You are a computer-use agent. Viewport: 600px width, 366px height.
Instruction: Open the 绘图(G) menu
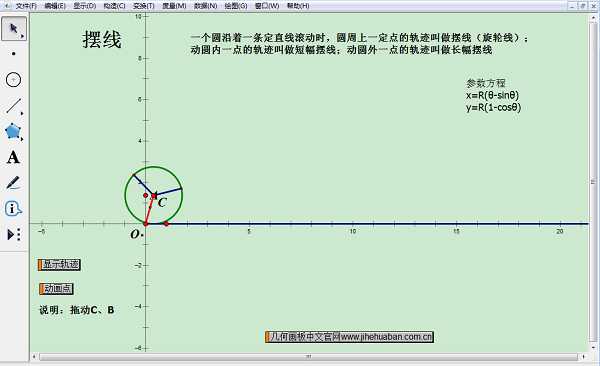(x=236, y=6)
